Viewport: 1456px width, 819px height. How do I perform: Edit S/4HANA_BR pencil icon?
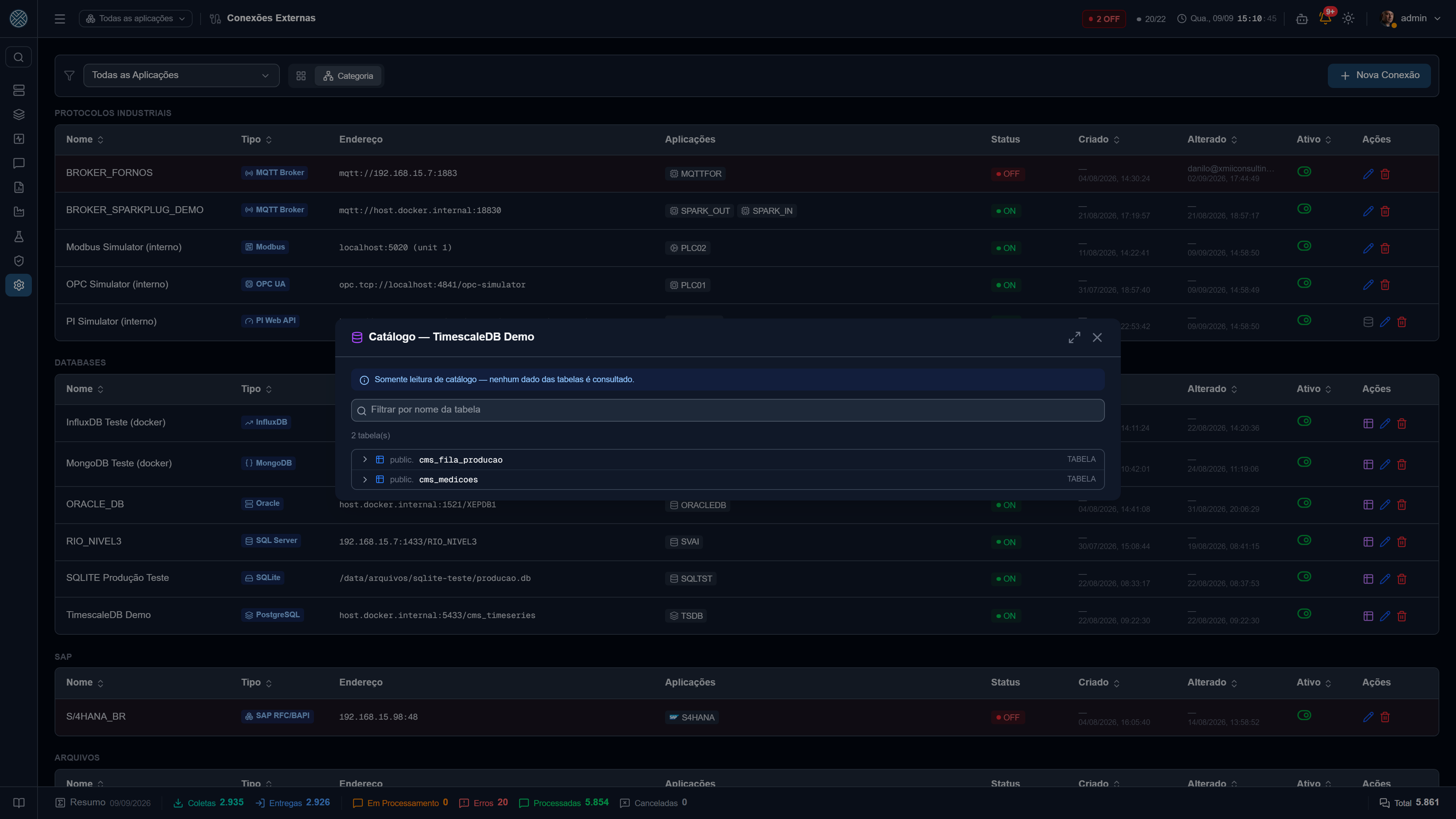click(1368, 717)
